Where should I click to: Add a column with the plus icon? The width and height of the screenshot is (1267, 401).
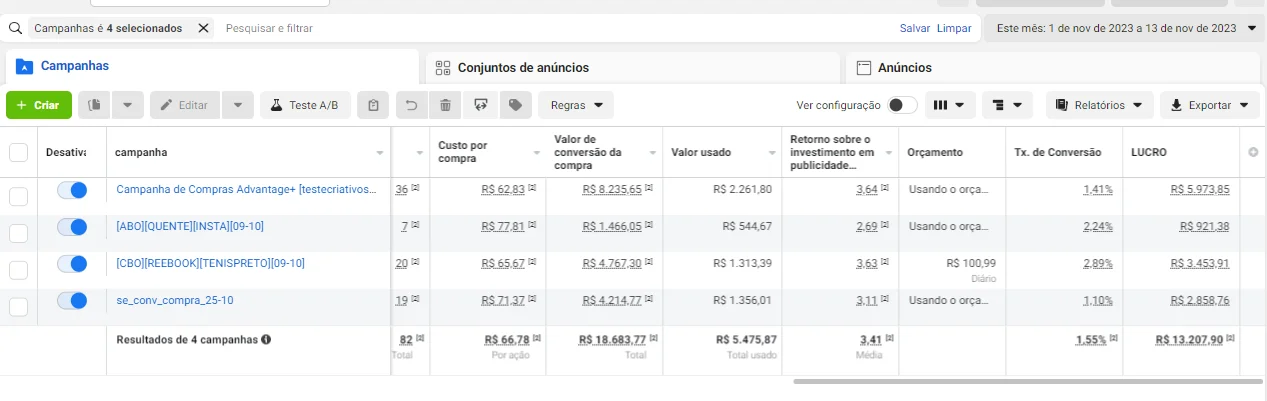click(1253, 153)
